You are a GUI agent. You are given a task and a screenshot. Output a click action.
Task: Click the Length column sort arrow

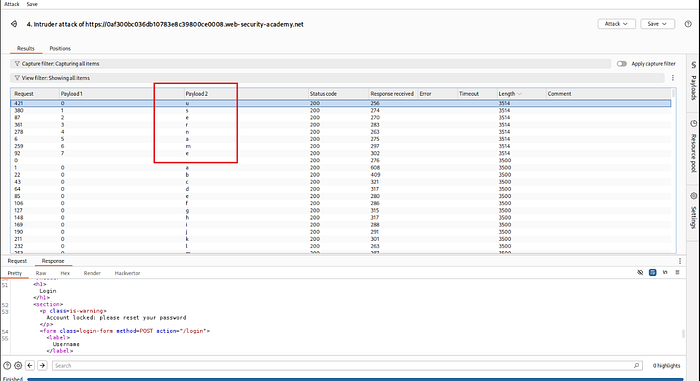click(519, 94)
